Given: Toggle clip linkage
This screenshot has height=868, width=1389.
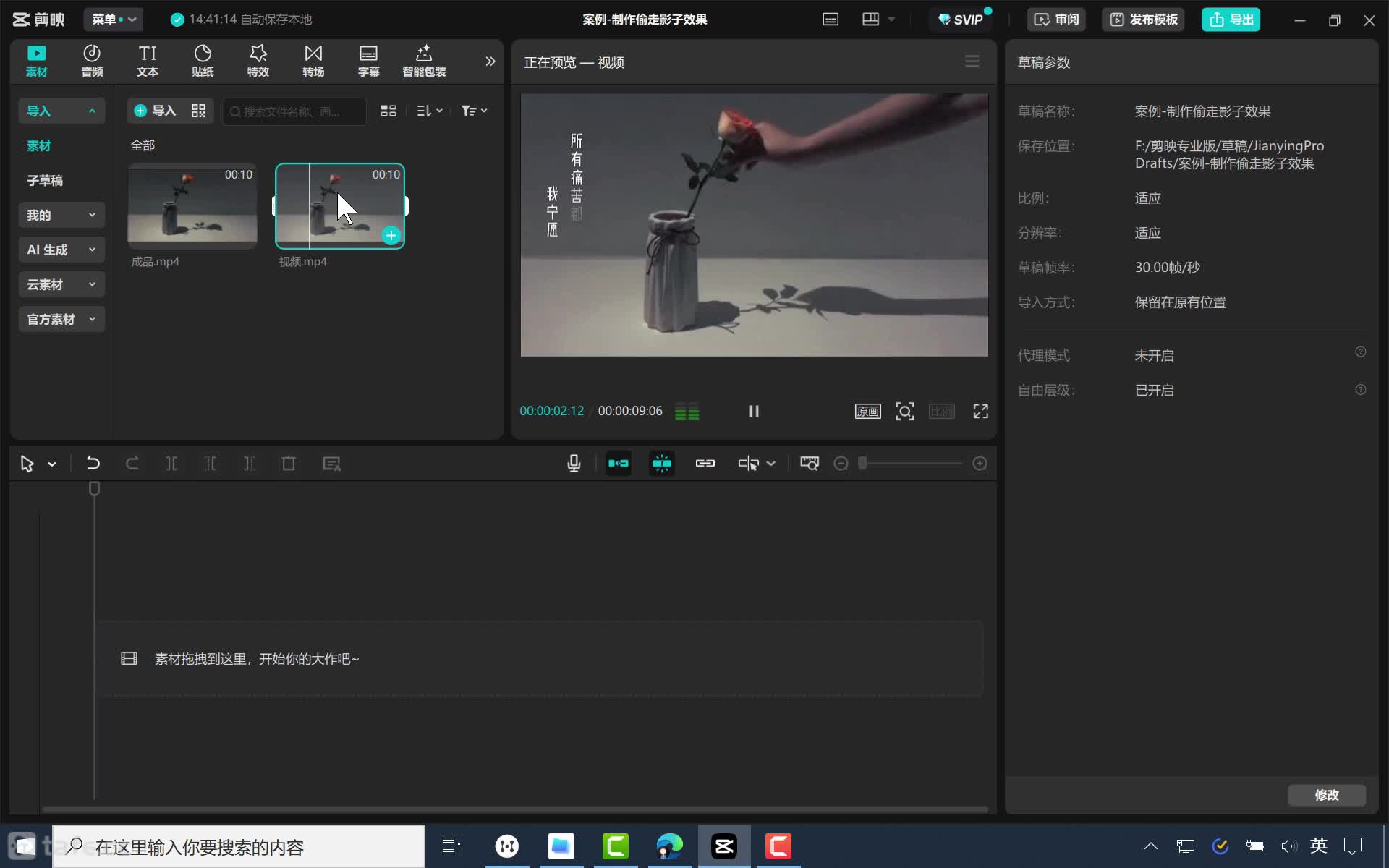Looking at the screenshot, I should [705, 464].
